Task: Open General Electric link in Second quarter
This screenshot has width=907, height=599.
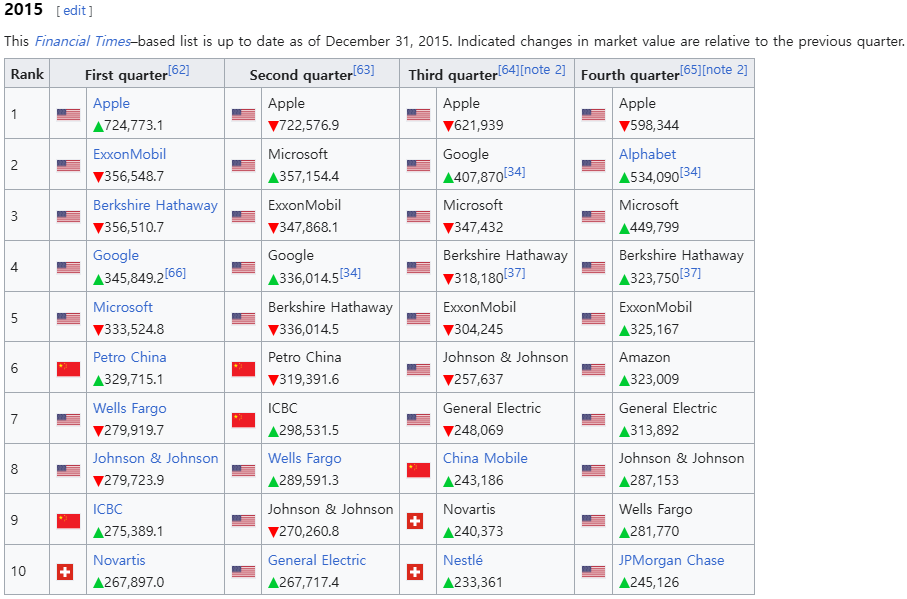Action: pos(317,560)
